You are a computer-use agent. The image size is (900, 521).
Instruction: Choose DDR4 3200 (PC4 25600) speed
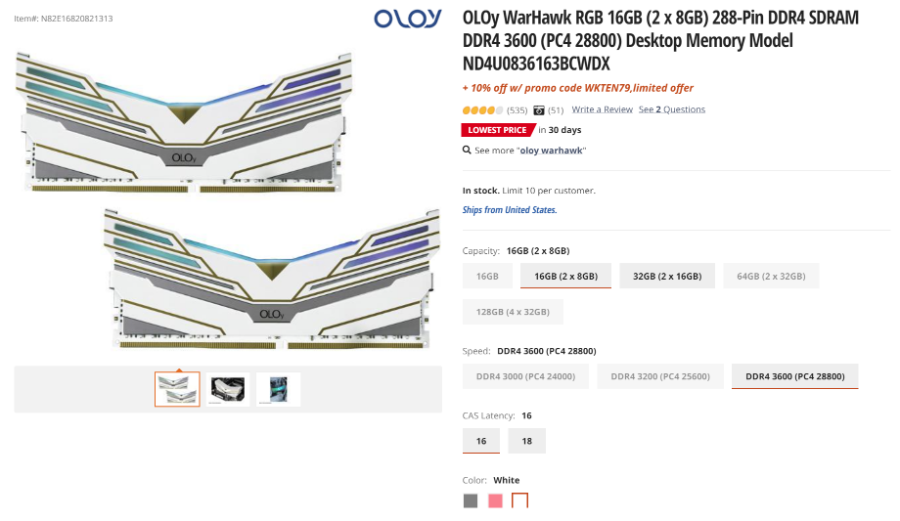pyautogui.click(x=660, y=376)
